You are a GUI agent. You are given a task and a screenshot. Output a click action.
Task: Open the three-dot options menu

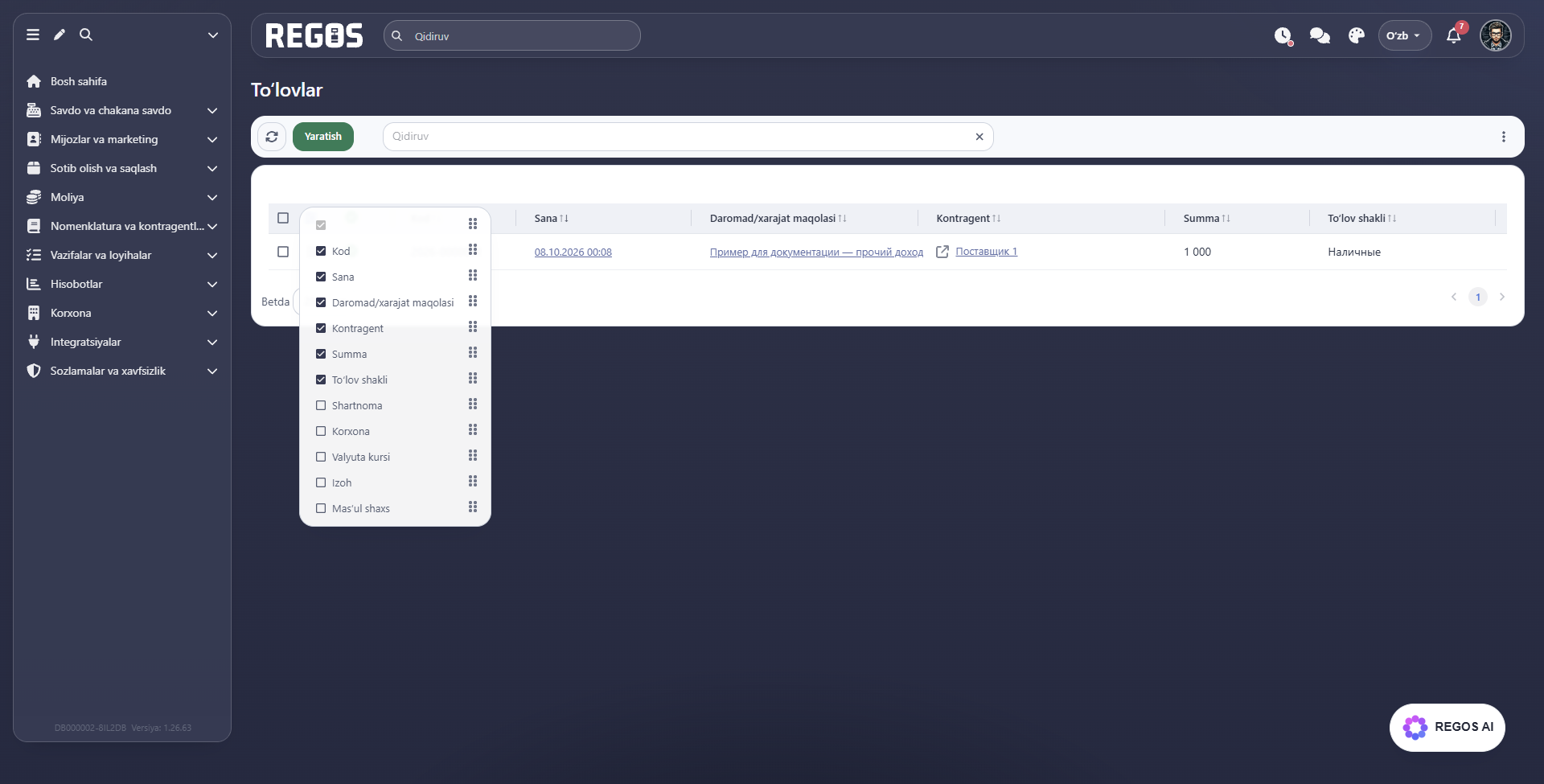[1504, 137]
